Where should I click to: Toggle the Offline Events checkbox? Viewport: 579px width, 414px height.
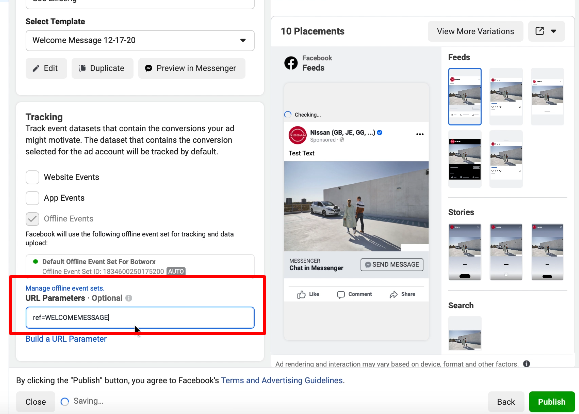coord(32,219)
